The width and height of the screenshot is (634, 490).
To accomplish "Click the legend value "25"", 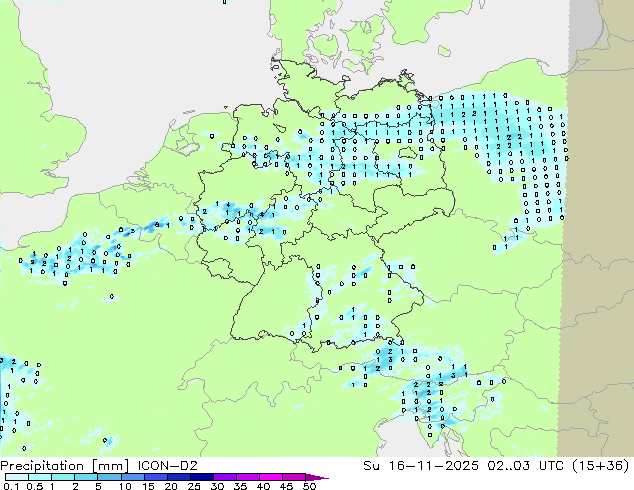I will point(194,486).
